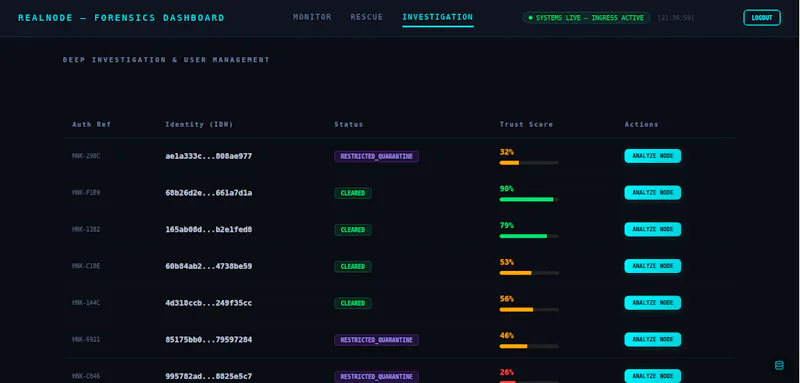Click Deep Investigation & User Management heading
The height and width of the screenshot is (383, 800).
point(166,60)
